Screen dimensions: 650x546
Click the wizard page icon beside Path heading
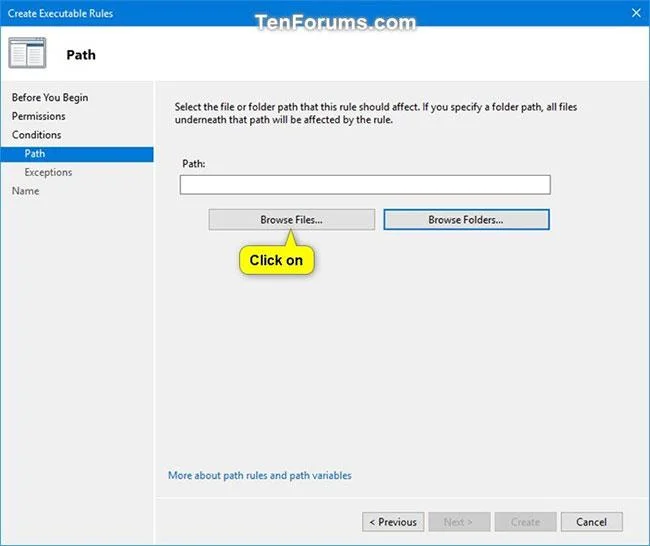[x=27, y=53]
